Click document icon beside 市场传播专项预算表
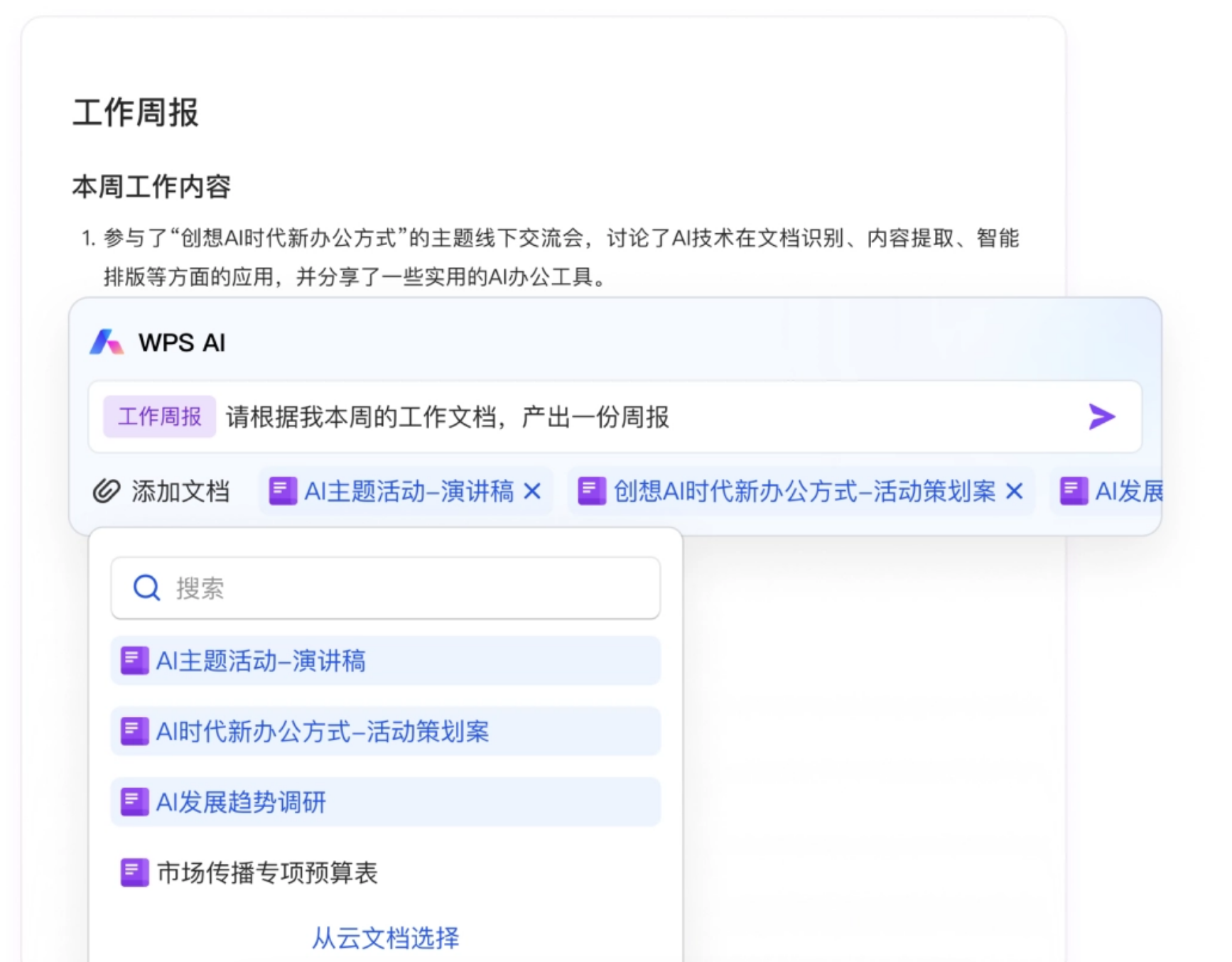This screenshot has height=962, width=1232. (134, 872)
